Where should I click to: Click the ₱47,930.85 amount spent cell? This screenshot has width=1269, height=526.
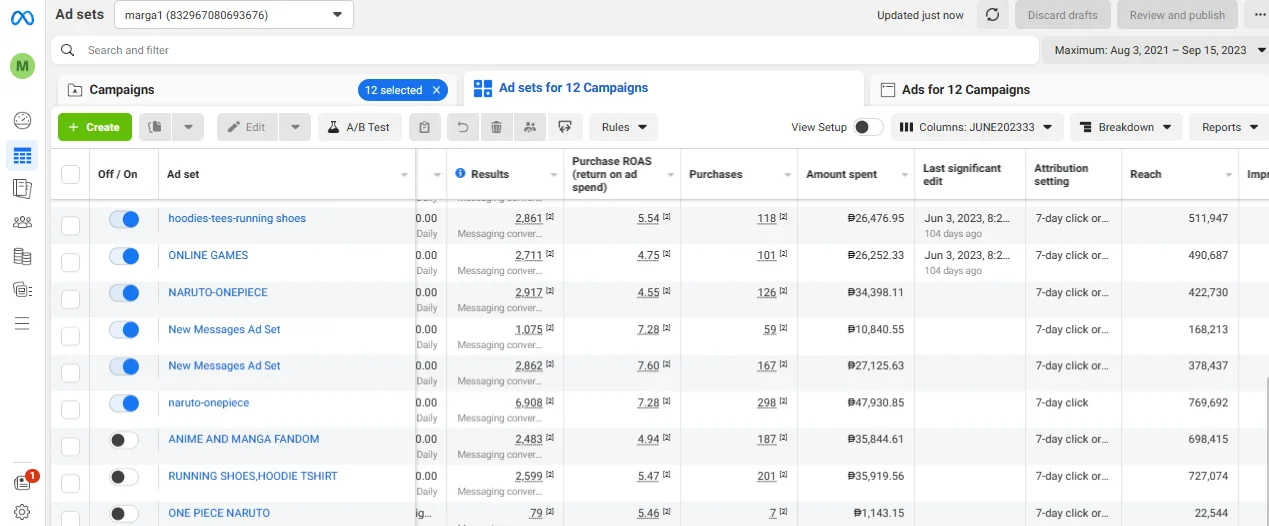tap(875, 403)
